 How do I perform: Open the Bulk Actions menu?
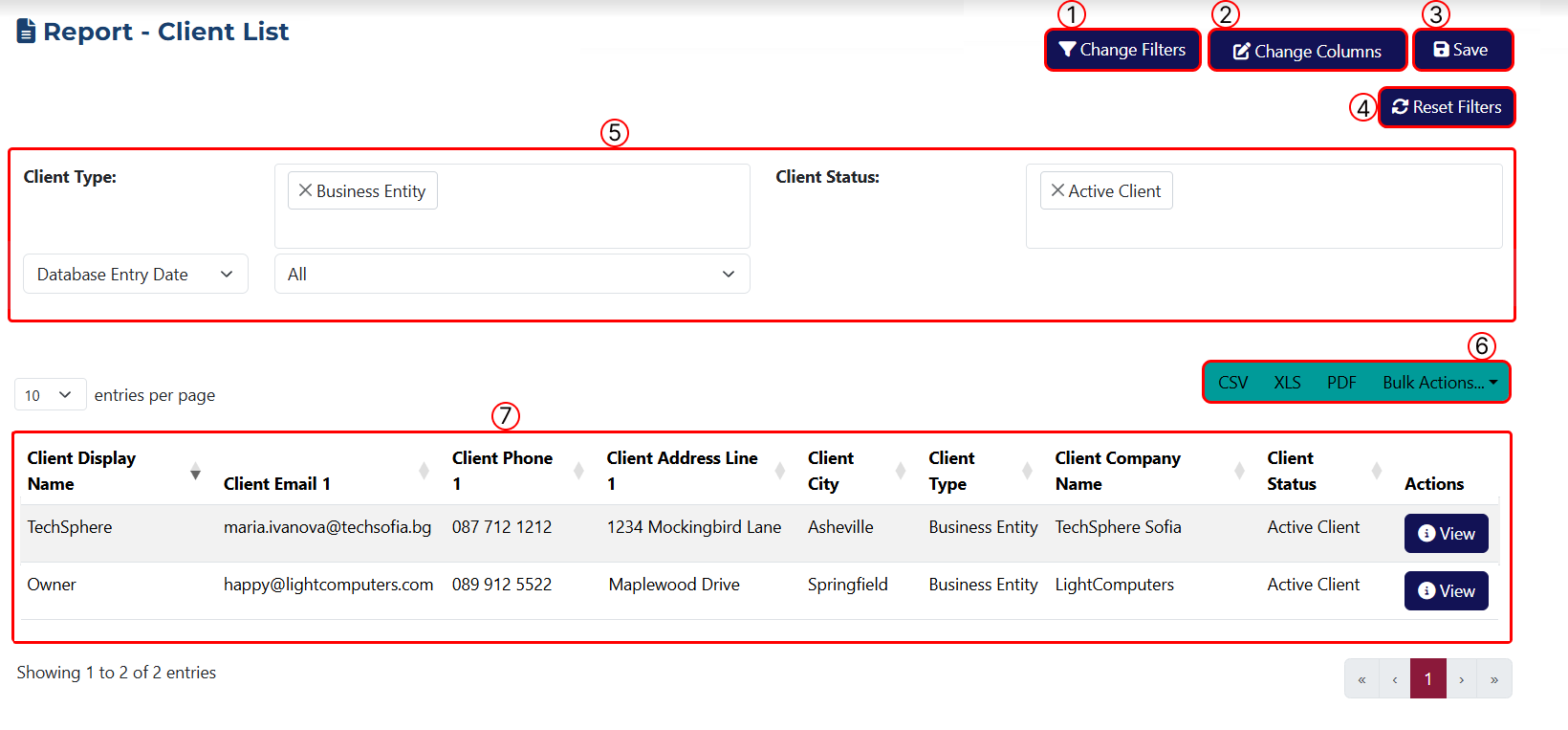[1439, 383]
